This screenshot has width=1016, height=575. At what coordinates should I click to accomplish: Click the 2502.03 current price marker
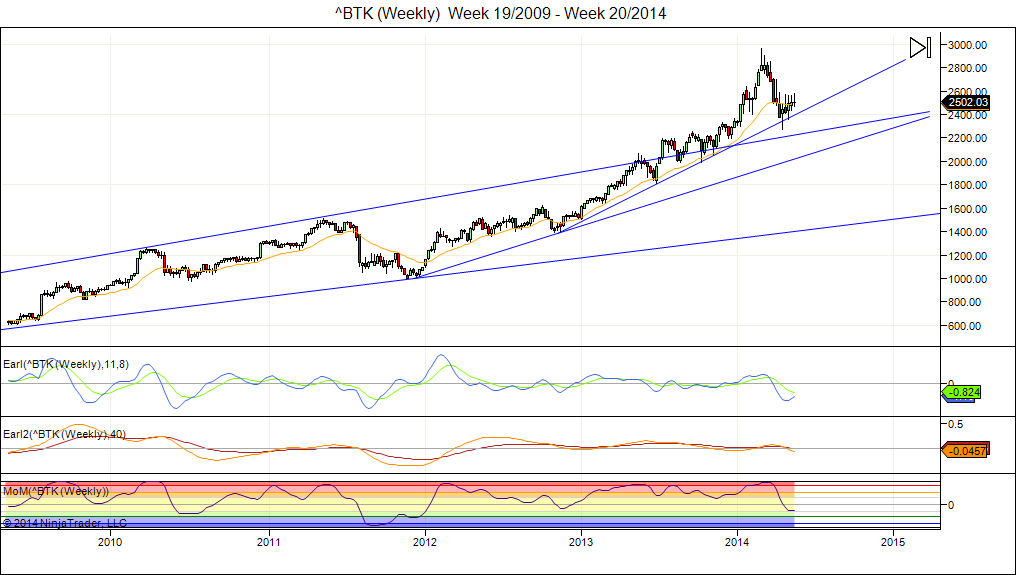tap(968, 102)
